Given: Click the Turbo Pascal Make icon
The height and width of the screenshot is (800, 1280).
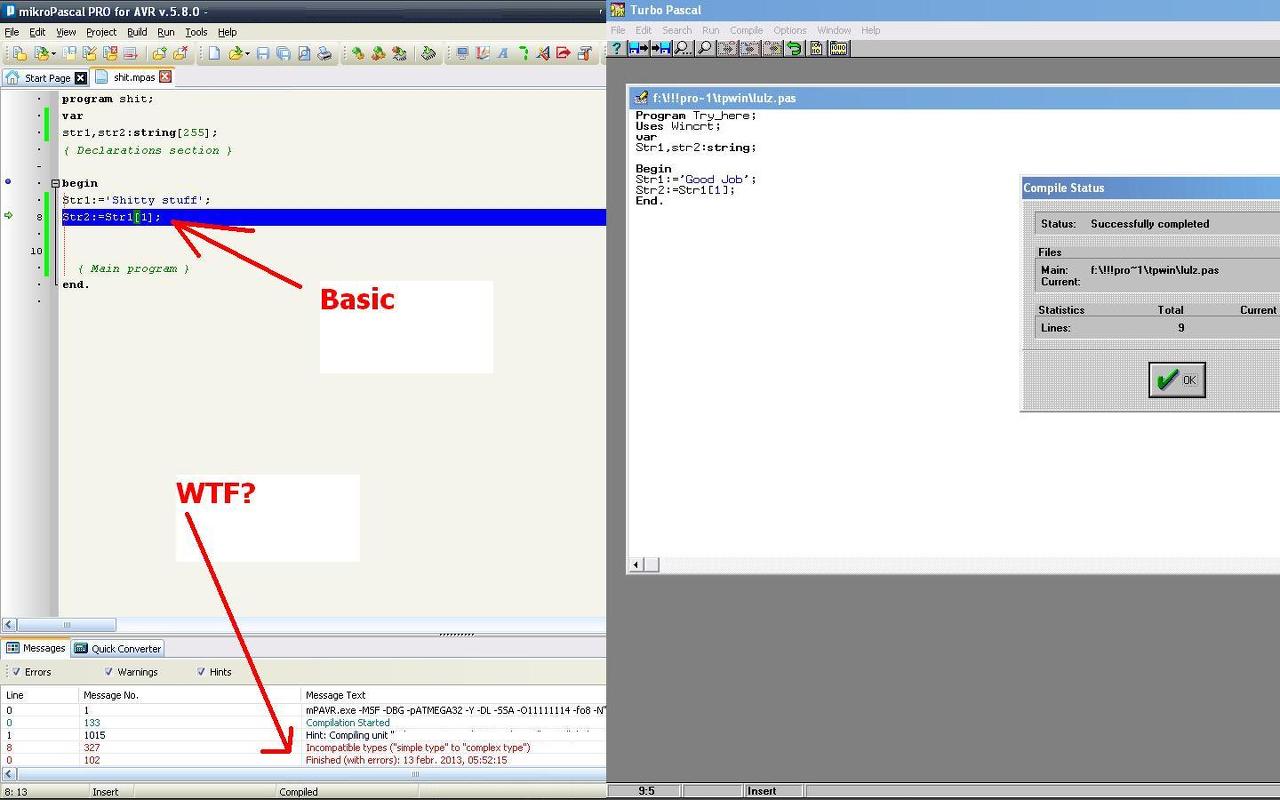Looking at the screenshot, I should [838, 48].
